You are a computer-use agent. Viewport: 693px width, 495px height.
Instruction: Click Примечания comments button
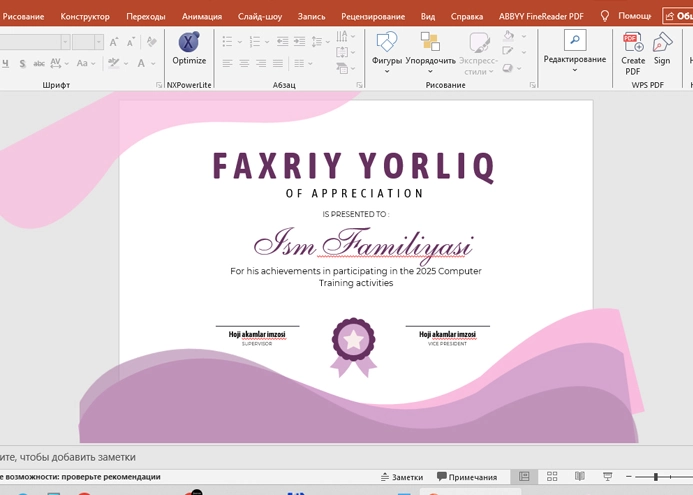tap(467, 477)
